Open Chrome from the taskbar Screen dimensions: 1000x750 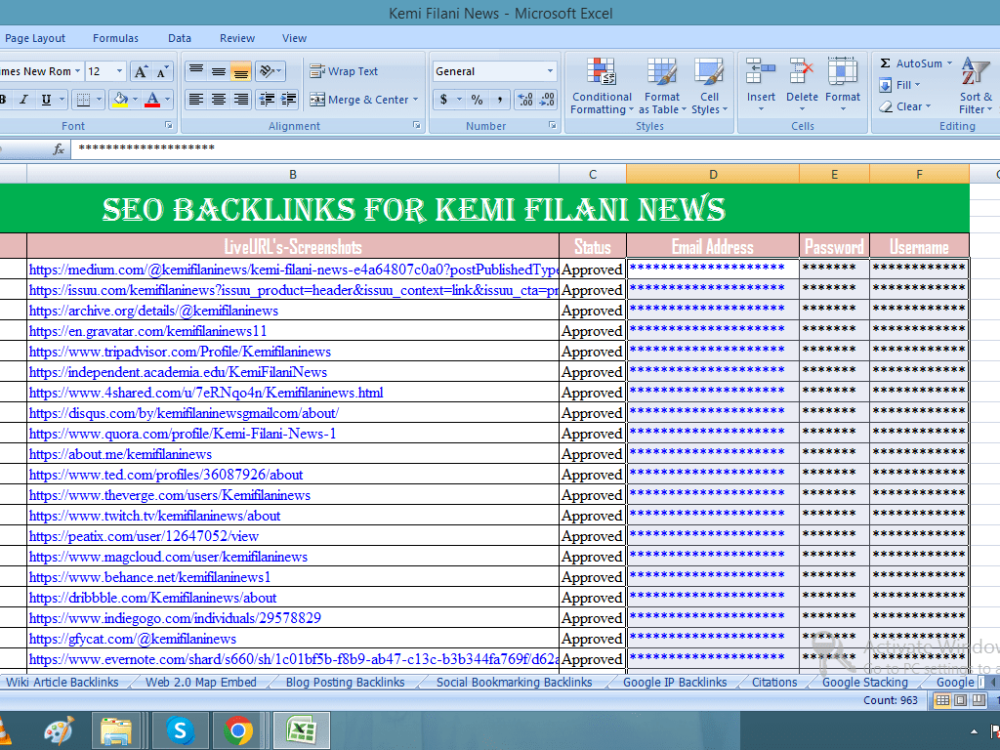click(238, 730)
